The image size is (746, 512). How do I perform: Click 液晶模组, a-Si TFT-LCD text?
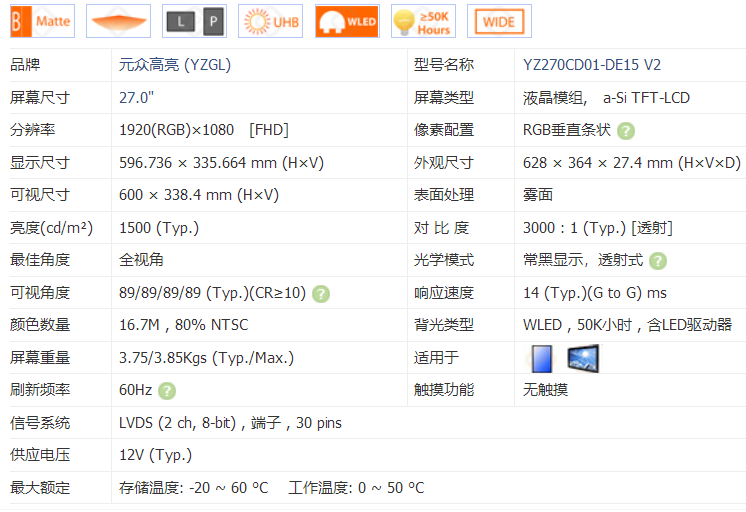click(606, 98)
